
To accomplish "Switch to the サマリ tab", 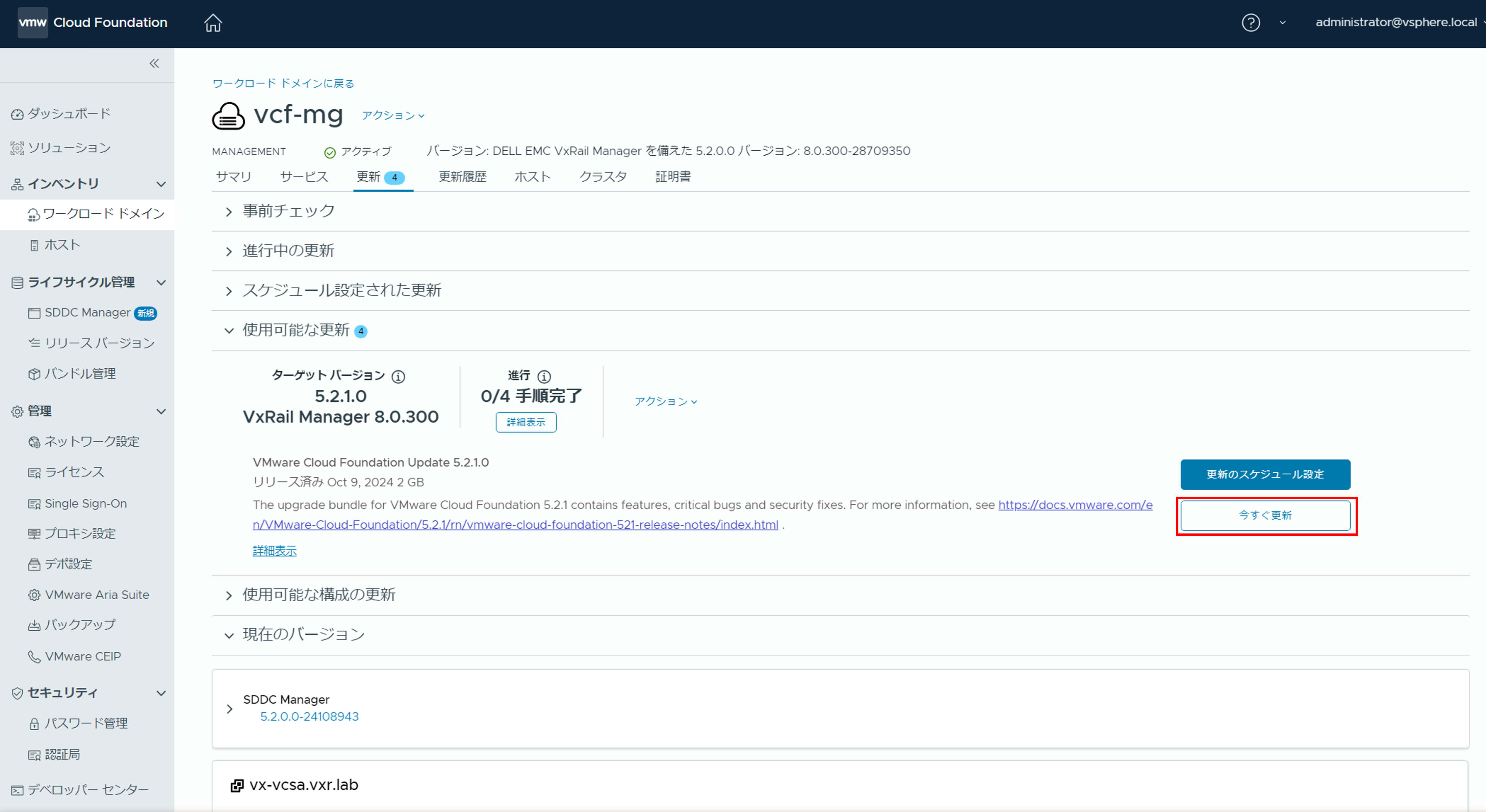I will tap(234, 177).
